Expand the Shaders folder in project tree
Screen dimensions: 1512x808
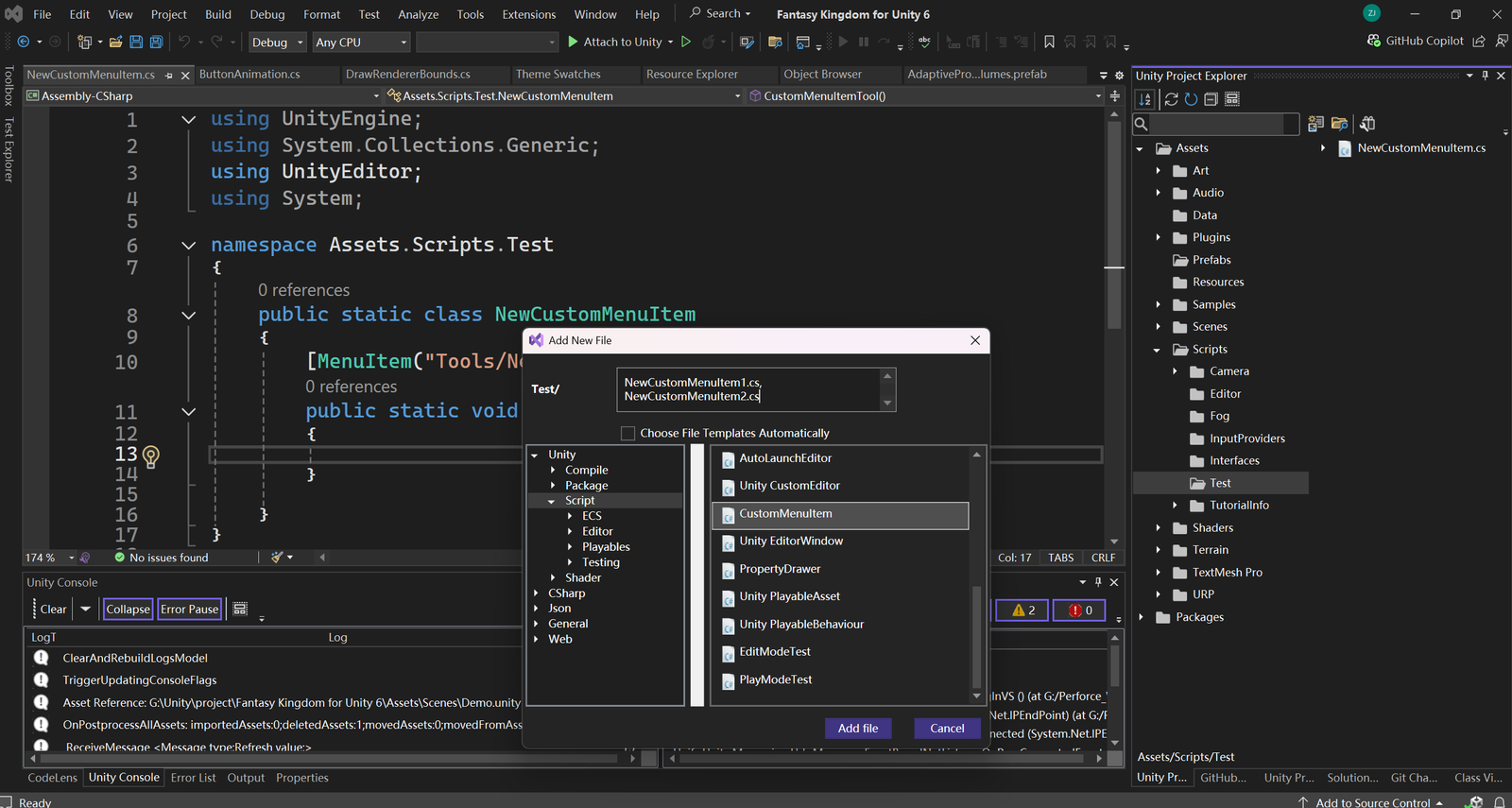point(1159,528)
